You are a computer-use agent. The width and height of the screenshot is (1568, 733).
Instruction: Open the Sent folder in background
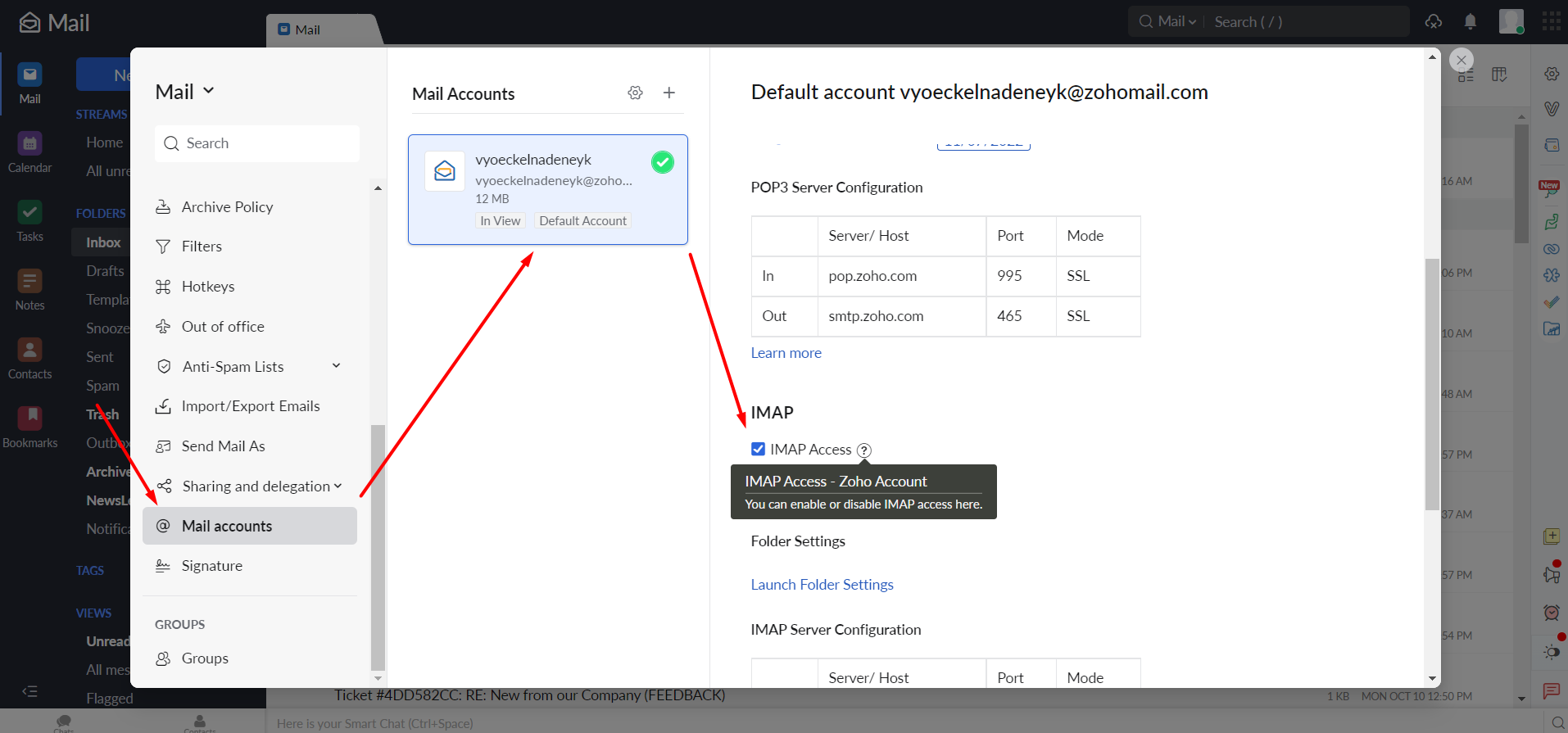tap(100, 357)
